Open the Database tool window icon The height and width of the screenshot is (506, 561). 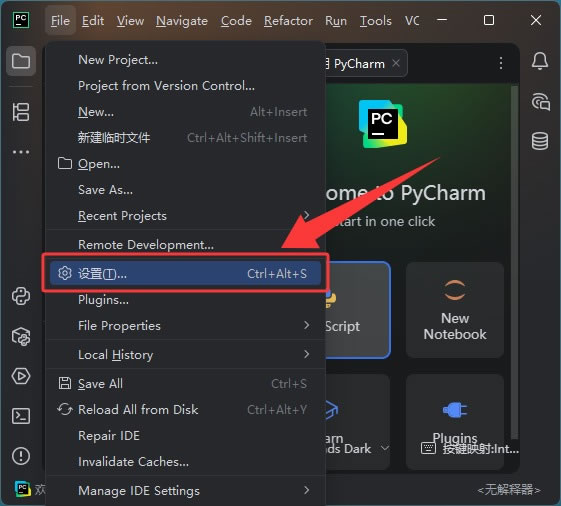(x=540, y=141)
